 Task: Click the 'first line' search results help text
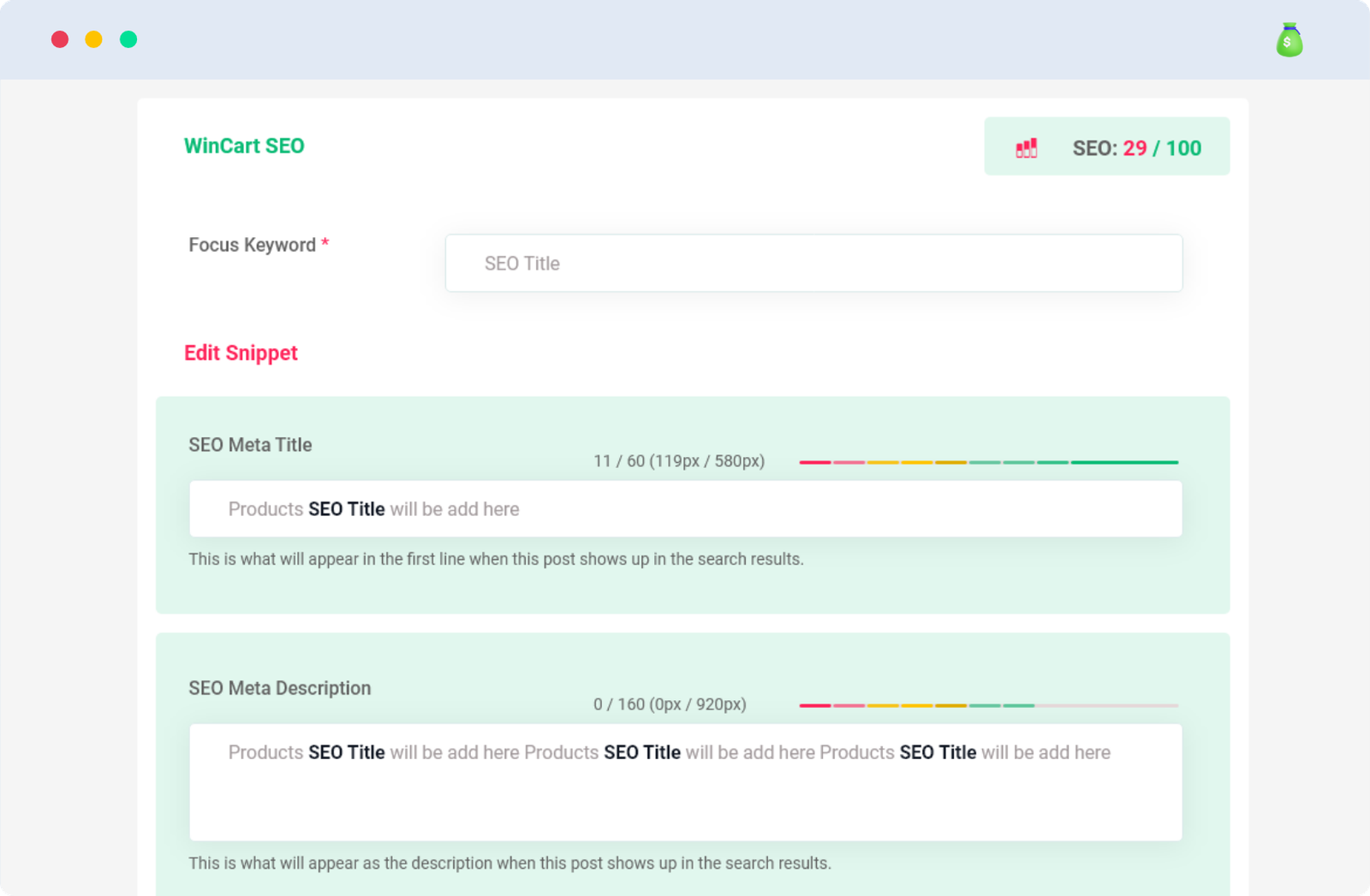pos(496,559)
